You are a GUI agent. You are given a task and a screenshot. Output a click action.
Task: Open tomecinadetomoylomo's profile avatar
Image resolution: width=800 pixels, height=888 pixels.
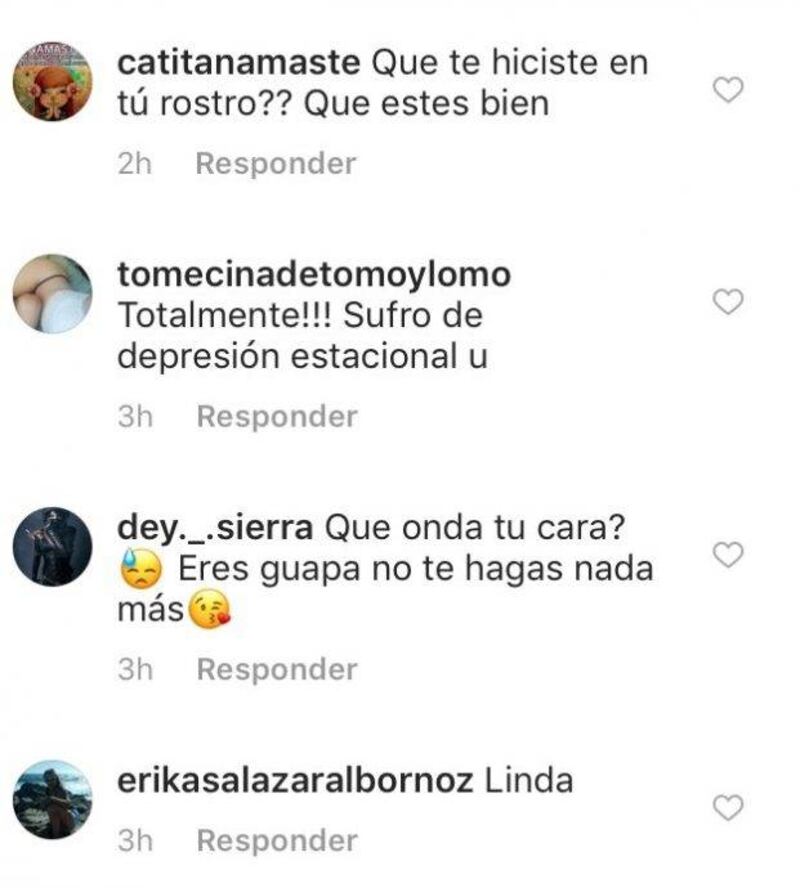coord(53,293)
